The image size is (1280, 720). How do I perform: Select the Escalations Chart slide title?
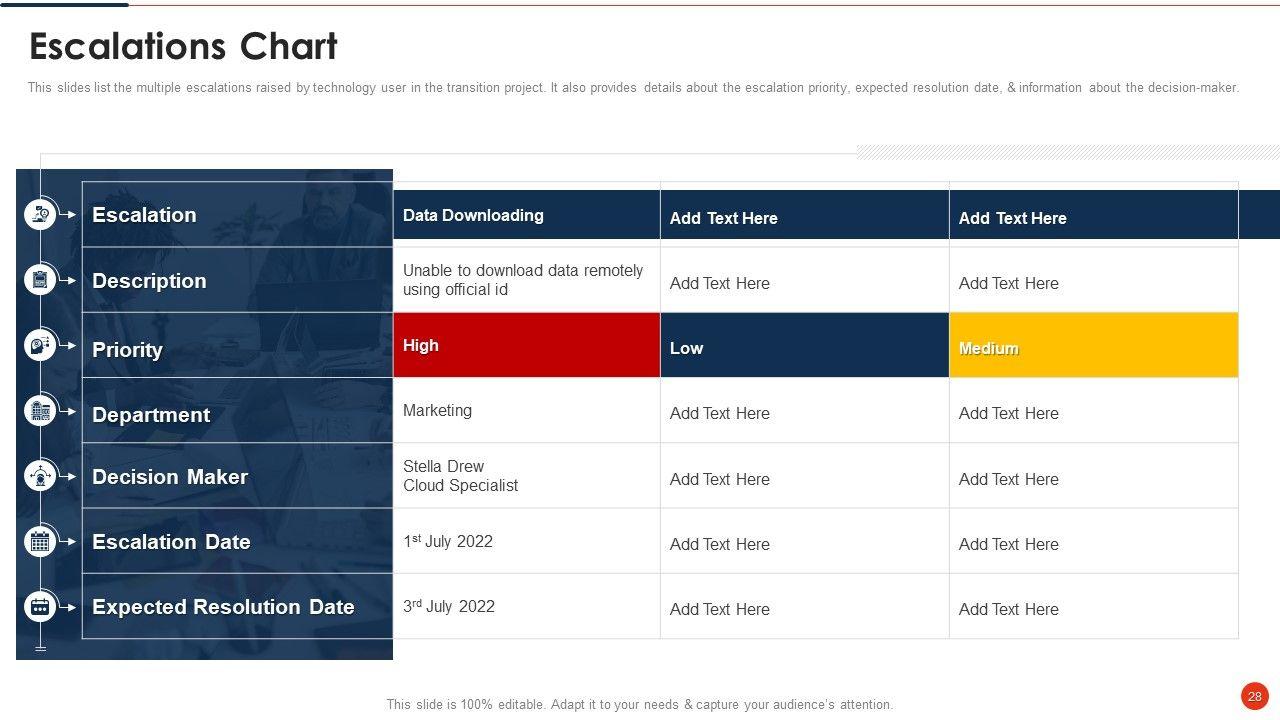[x=183, y=47]
